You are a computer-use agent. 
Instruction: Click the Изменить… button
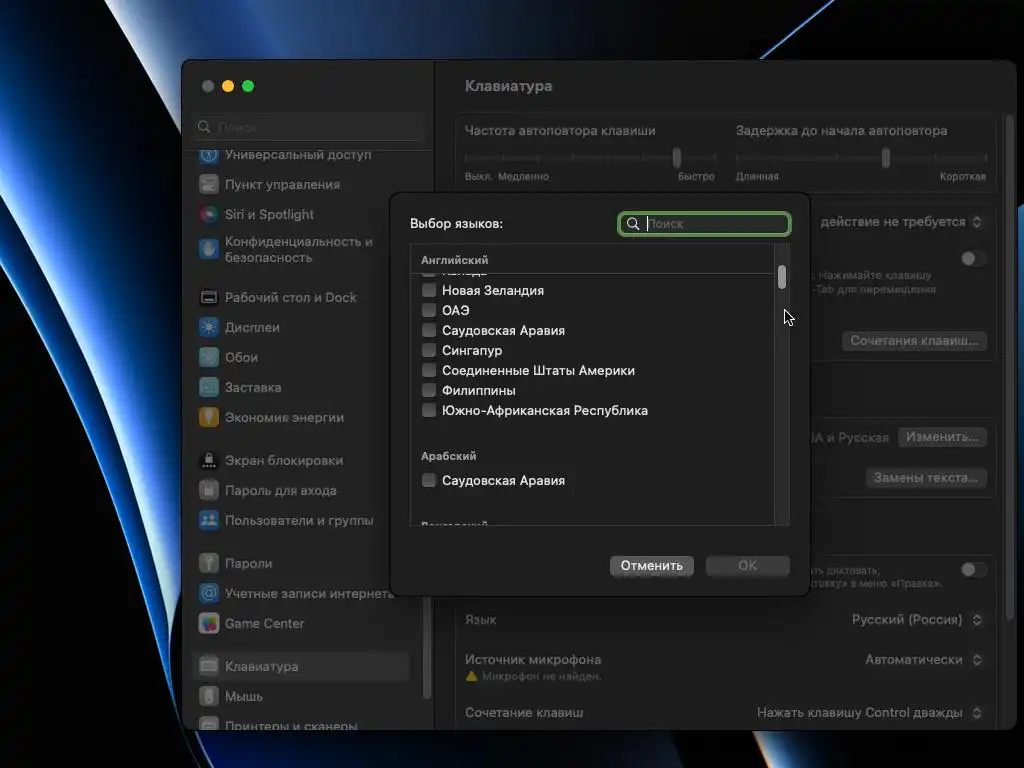(942, 438)
